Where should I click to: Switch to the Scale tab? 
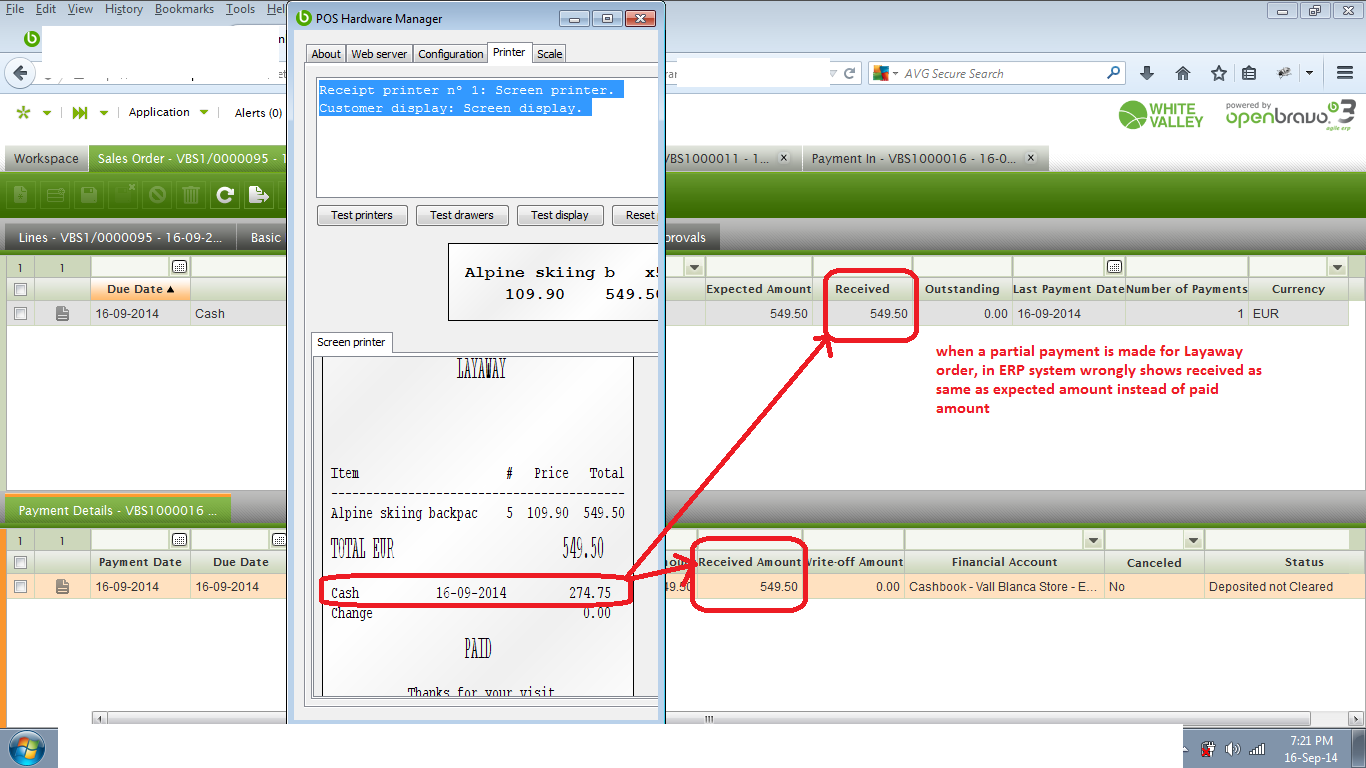[549, 54]
